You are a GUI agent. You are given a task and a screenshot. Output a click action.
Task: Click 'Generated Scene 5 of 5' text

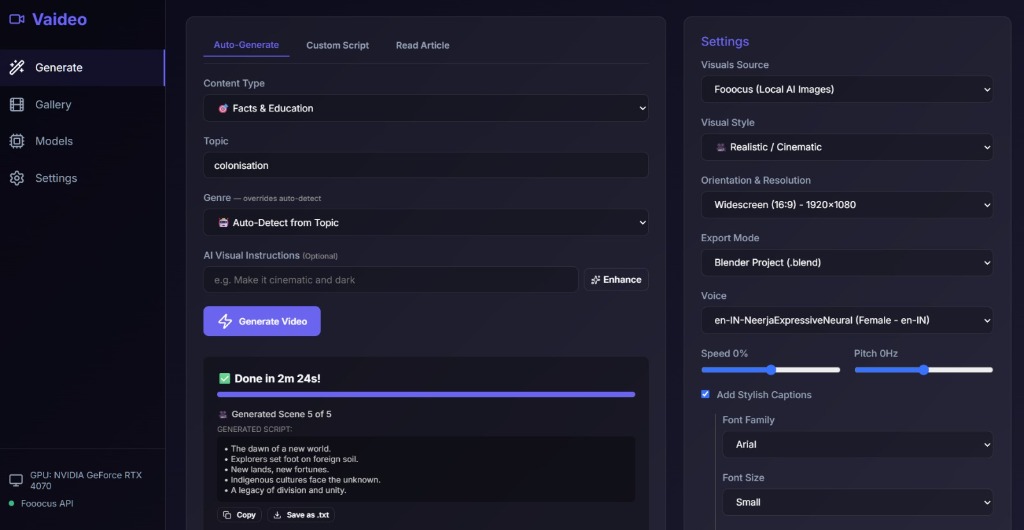click(281, 414)
